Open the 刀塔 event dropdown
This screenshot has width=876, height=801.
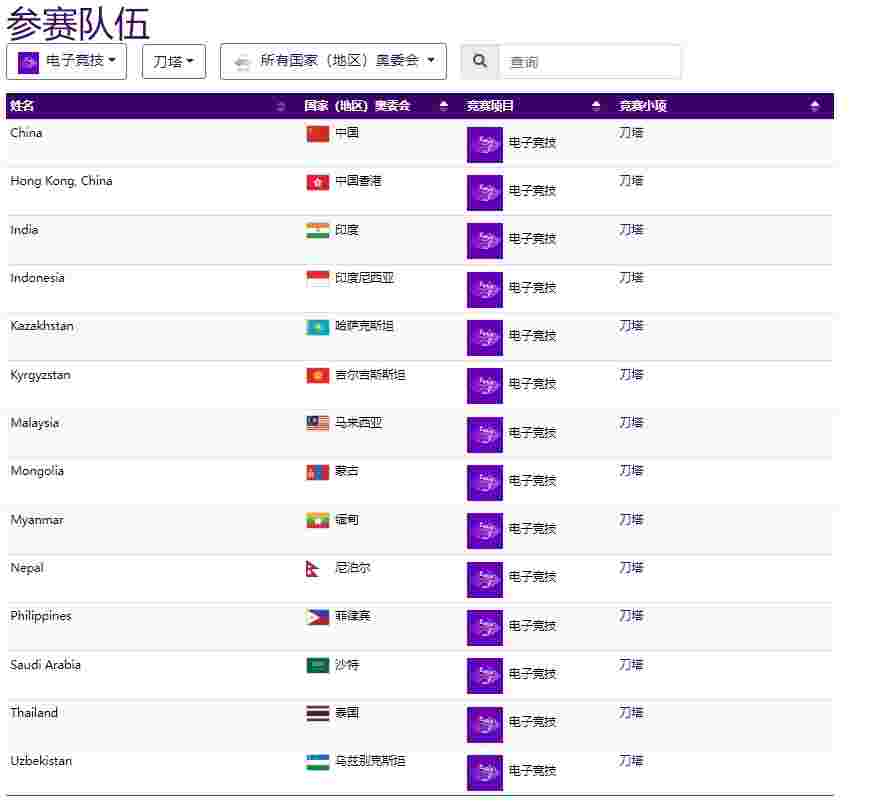(174, 61)
